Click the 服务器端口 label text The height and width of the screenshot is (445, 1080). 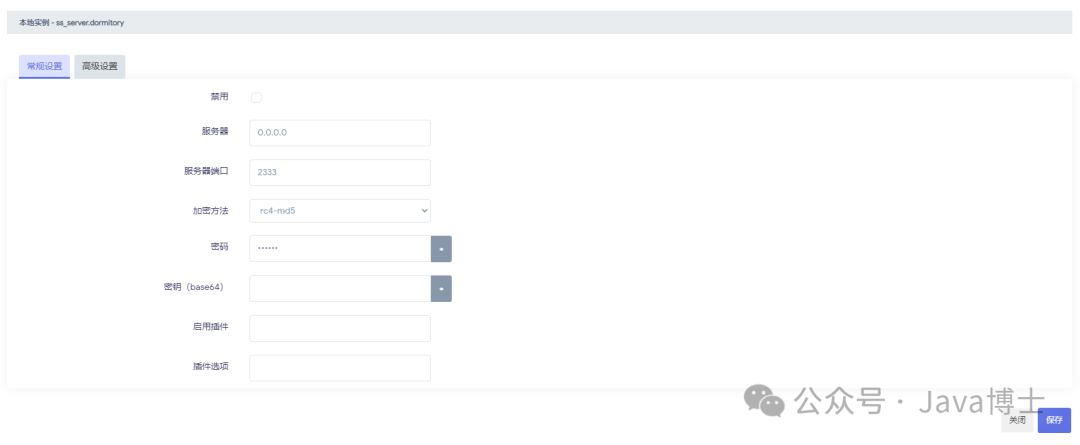click(206, 171)
